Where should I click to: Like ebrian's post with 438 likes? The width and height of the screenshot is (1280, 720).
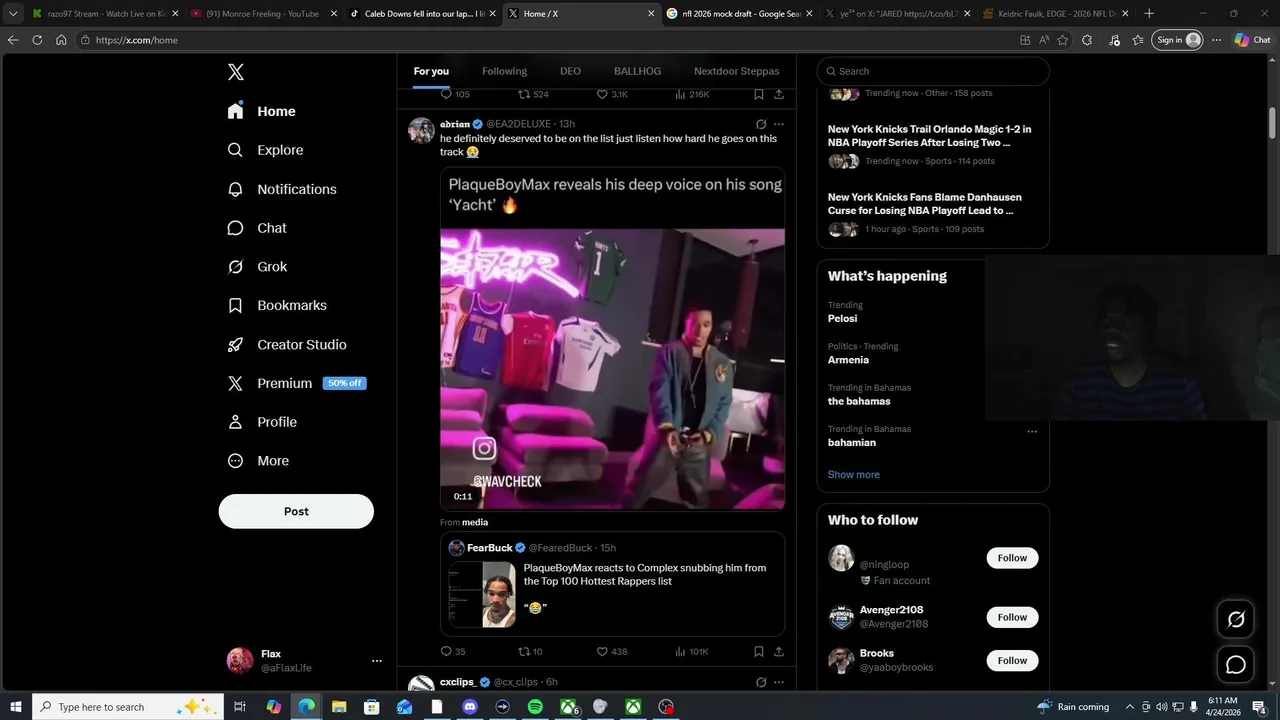(611, 651)
